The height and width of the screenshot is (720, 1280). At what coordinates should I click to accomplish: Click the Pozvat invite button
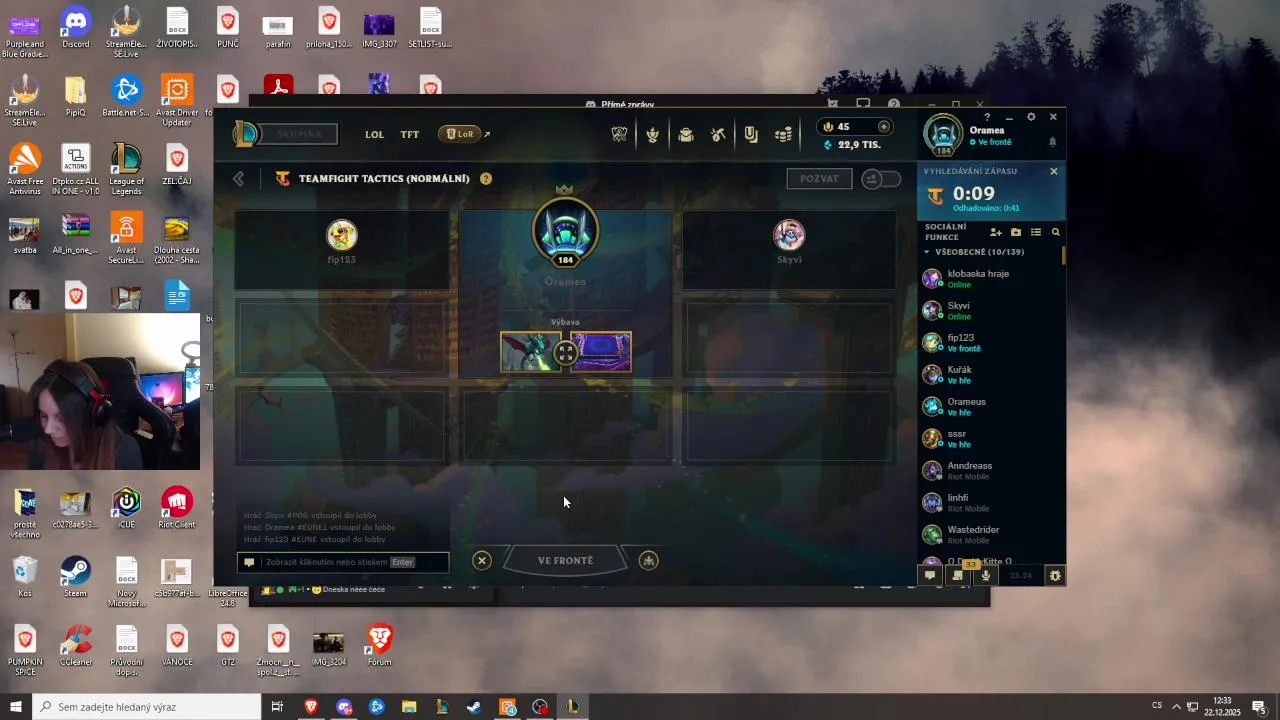pyautogui.click(x=819, y=179)
